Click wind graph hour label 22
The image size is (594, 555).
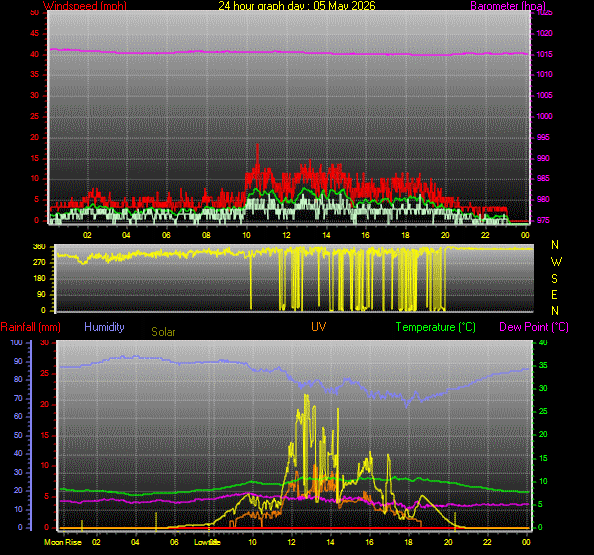pos(485,235)
